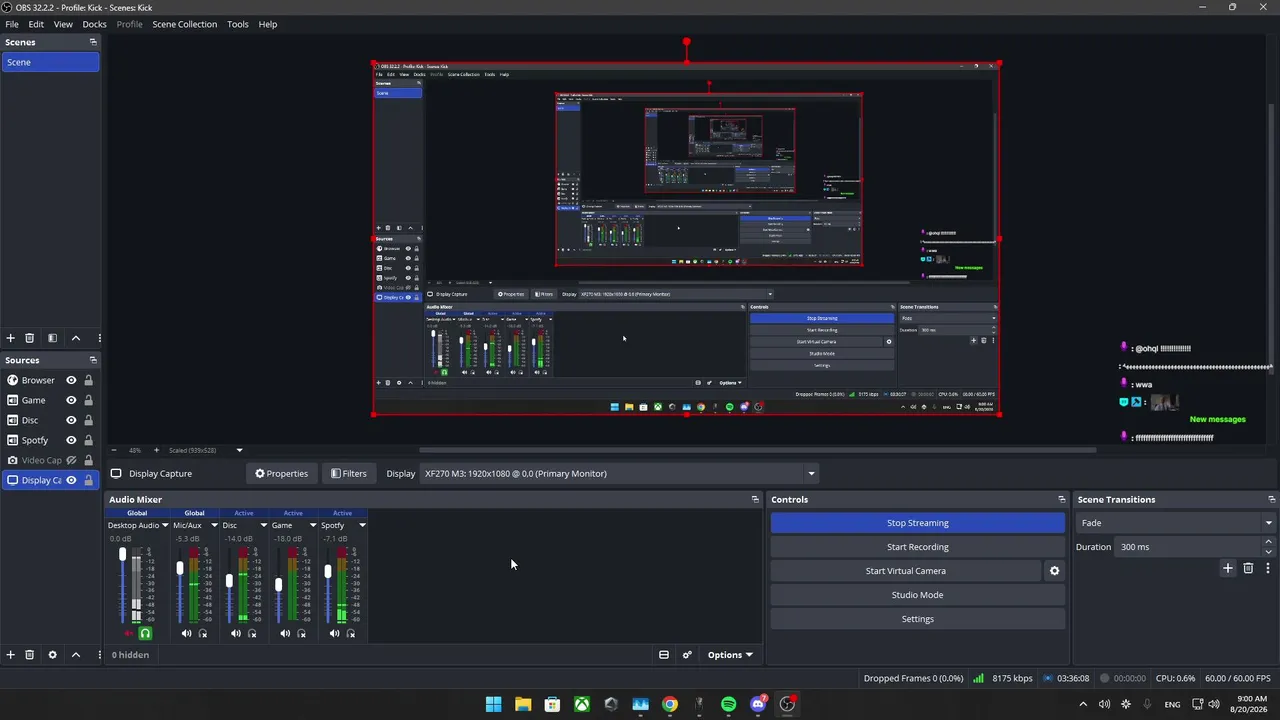Remove selected scene with trash icon
Image resolution: width=1280 pixels, height=720 pixels.
(x=29, y=338)
